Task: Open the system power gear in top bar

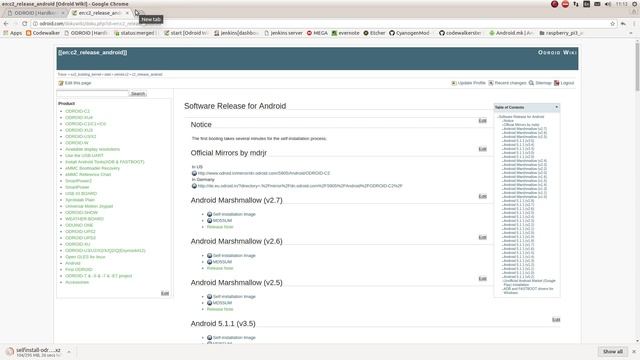Action: [635, 4]
